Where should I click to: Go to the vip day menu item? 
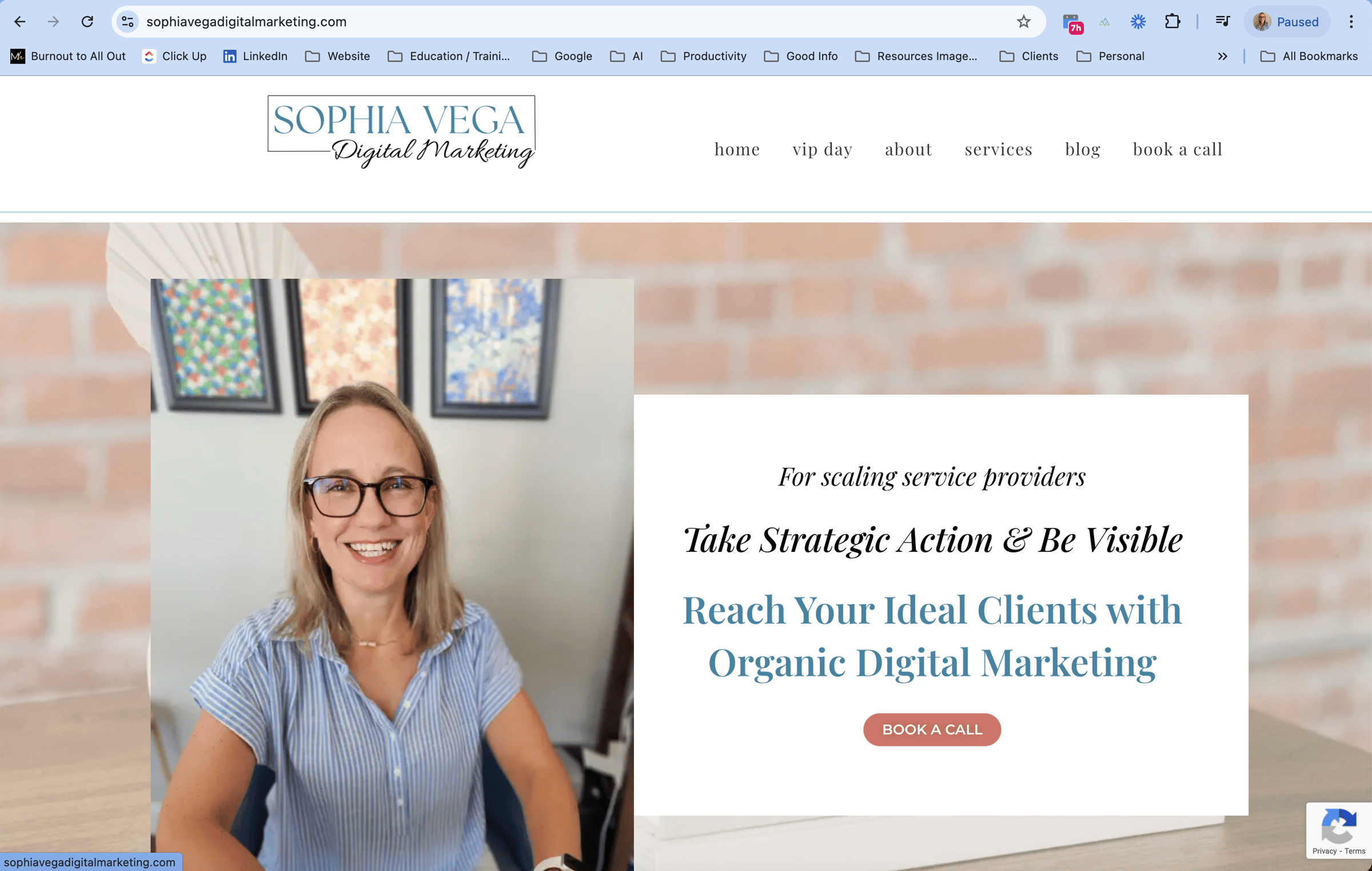point(822,149)
